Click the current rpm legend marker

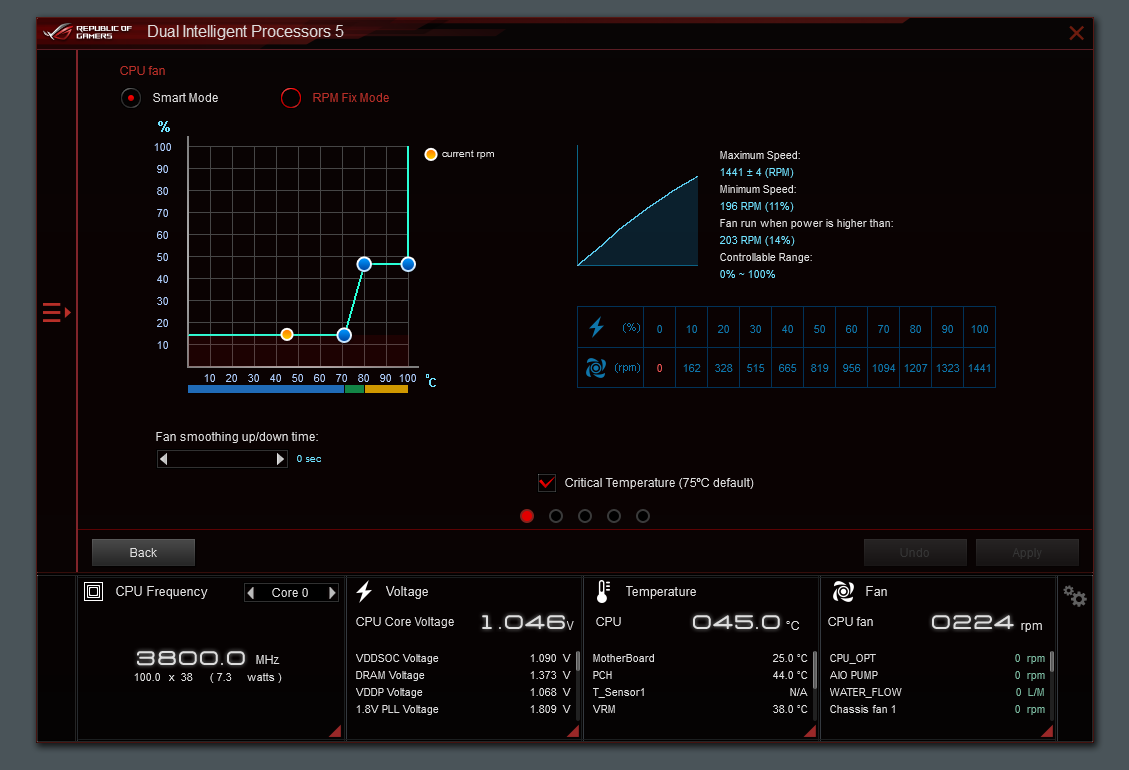click(431, 154)
